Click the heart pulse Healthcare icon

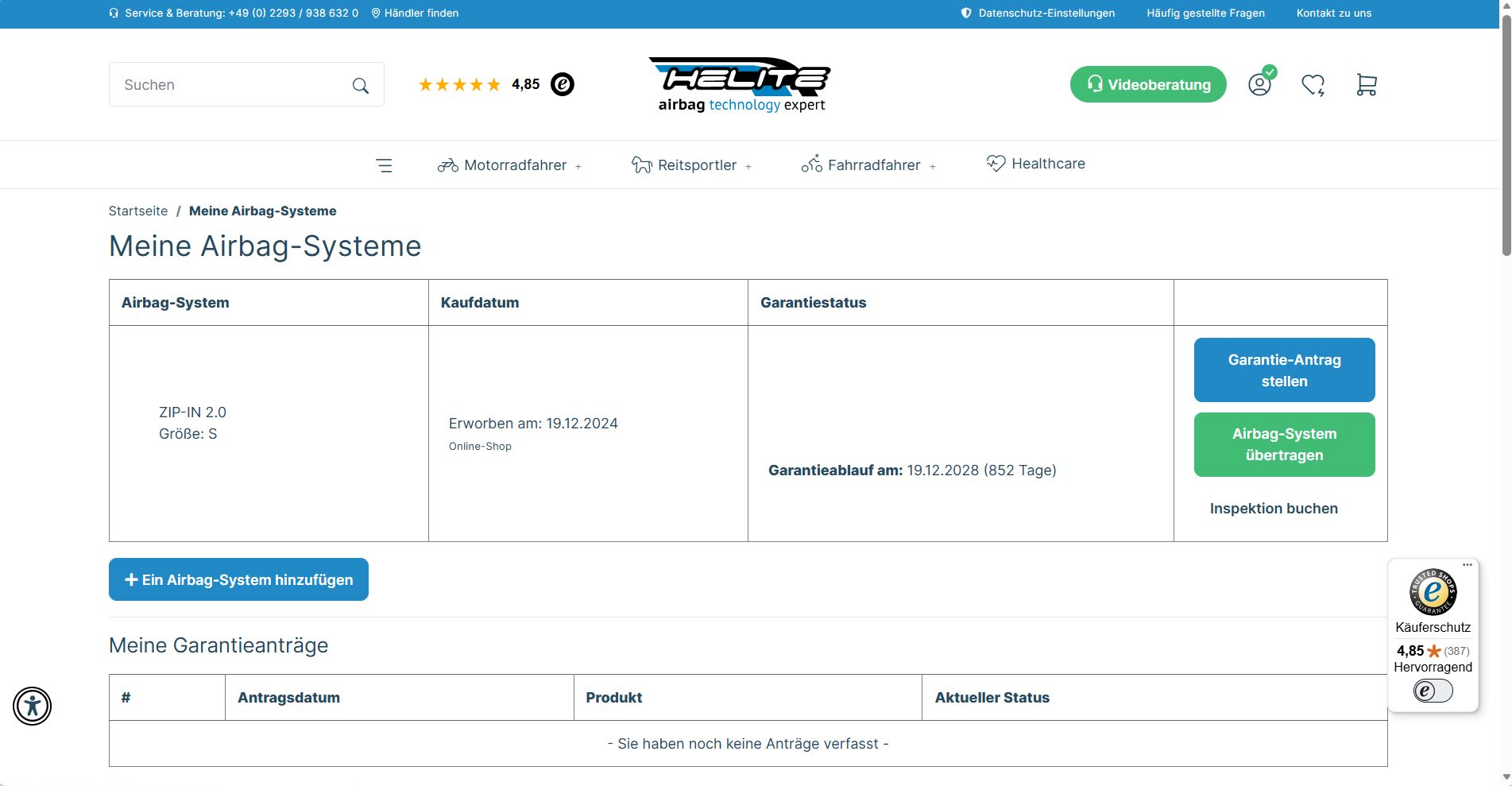996,163
